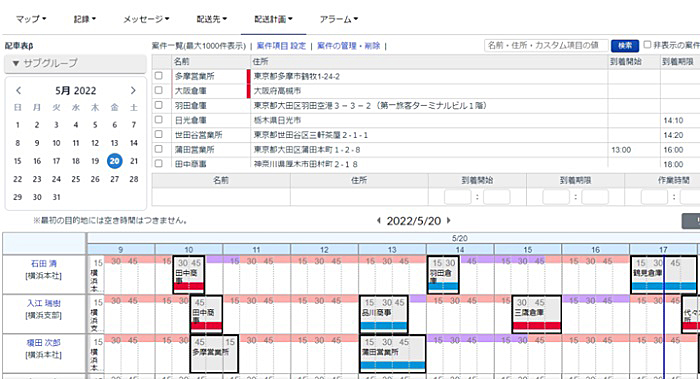Select 田中商事 block in 石田 清 row
This screenshot has width=700, height=379.
click(x=189, y=275)
